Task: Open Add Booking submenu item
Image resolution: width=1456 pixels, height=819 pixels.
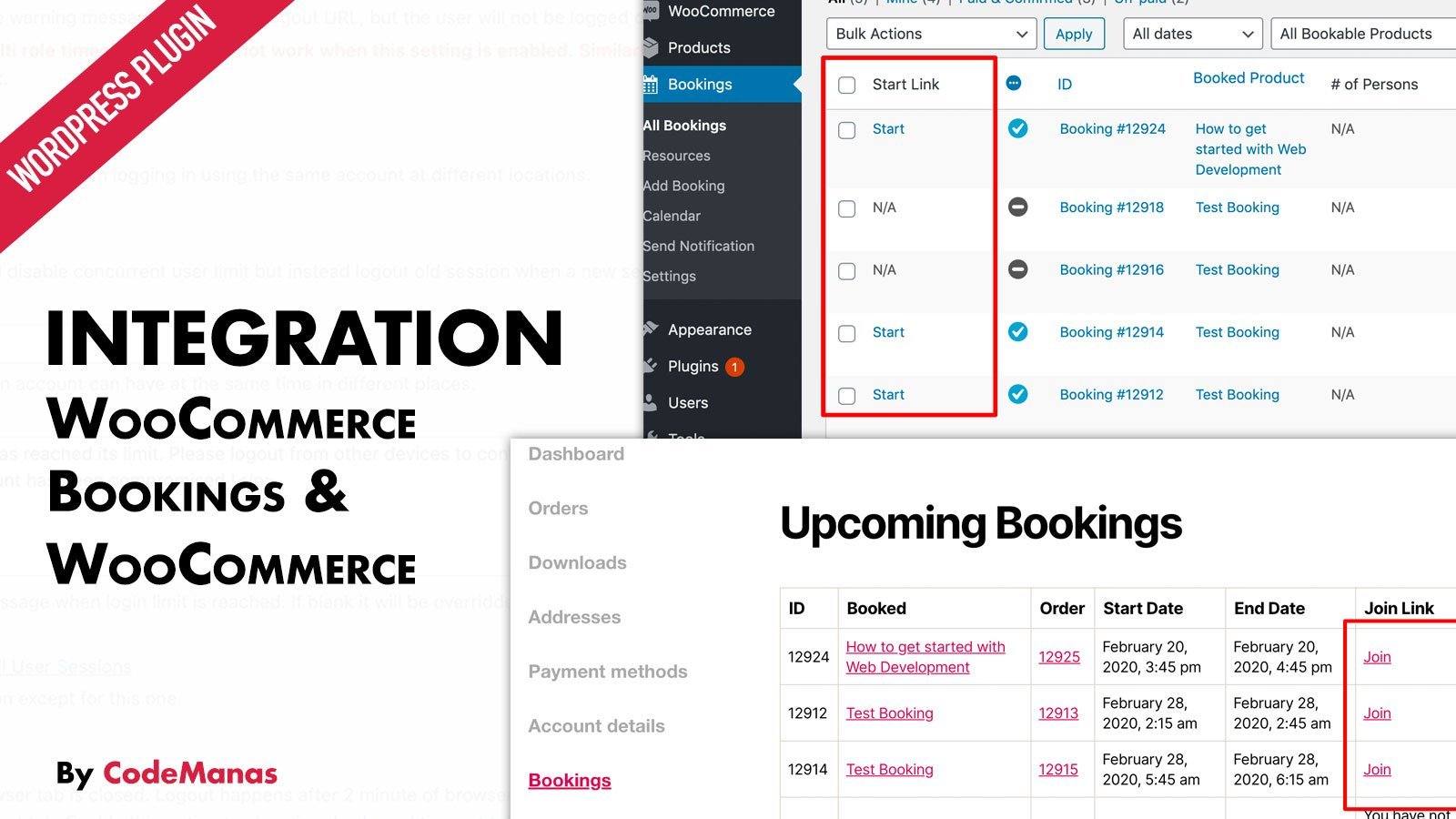Action: point(683,186)
